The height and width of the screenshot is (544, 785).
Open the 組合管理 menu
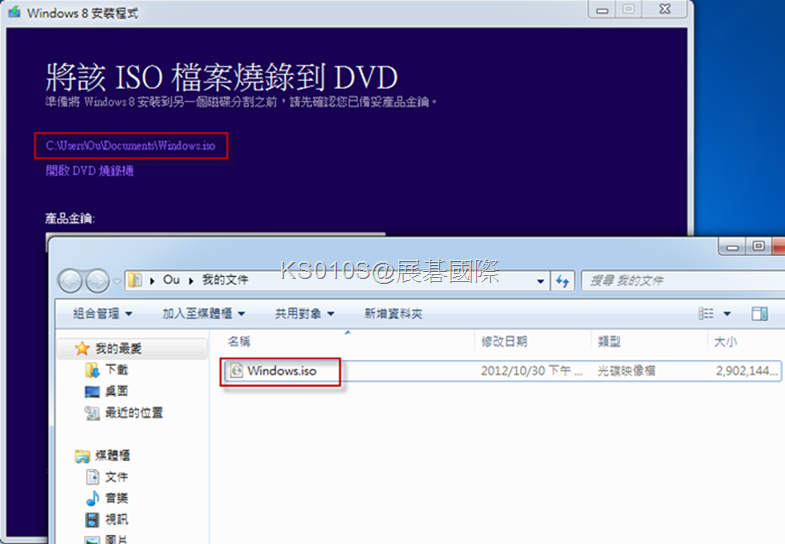pyautogui.click(x=103, y=314)
